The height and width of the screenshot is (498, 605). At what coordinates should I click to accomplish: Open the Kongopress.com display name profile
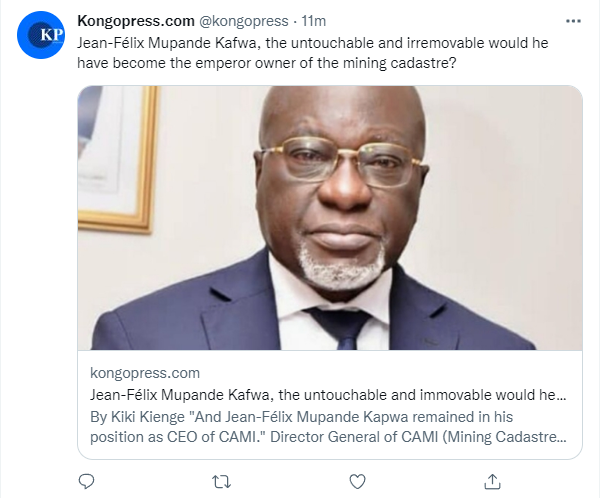click(135, 20)
